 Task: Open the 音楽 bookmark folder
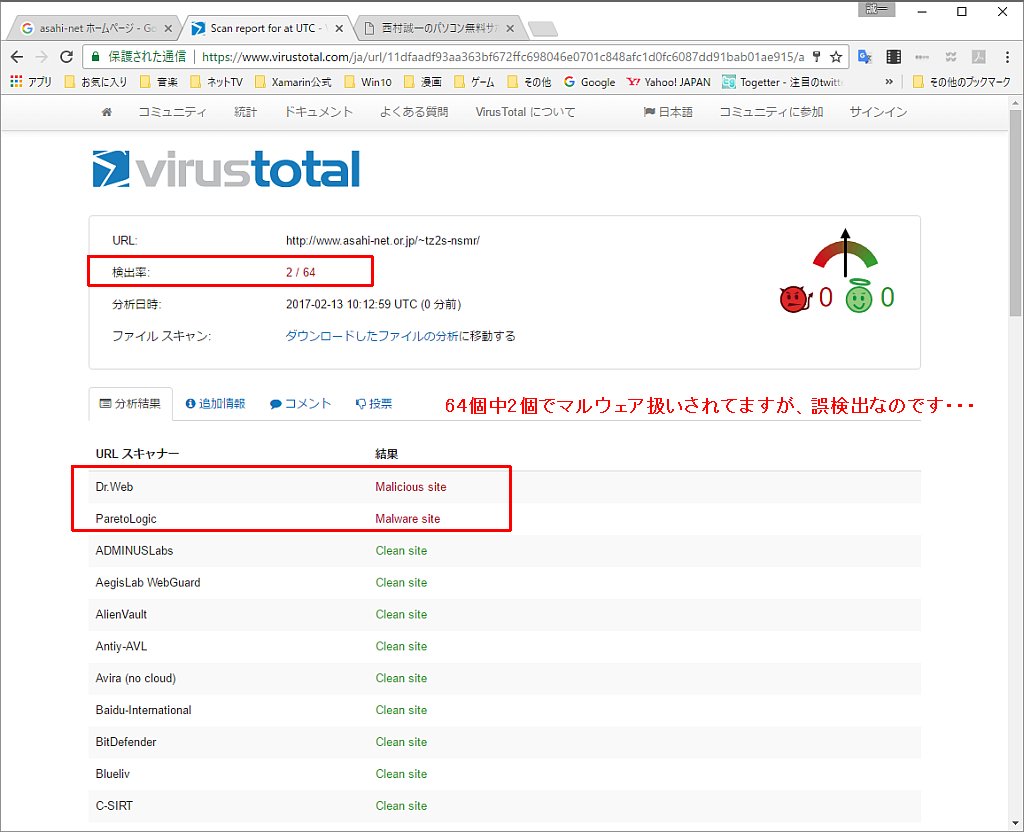(x=159, y=82)
